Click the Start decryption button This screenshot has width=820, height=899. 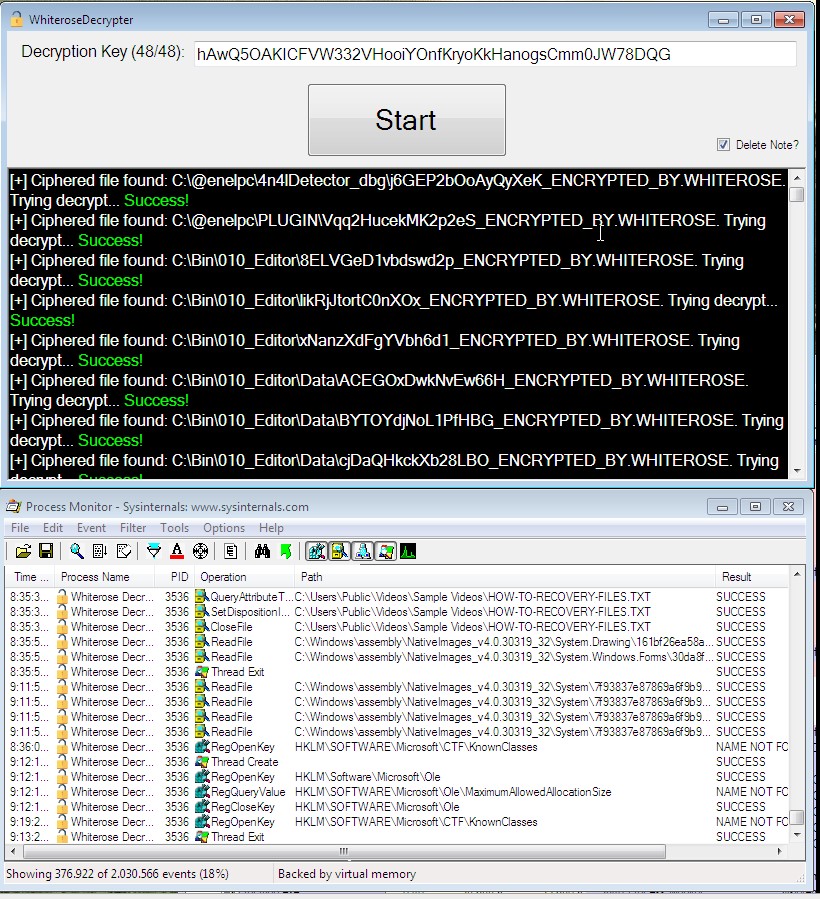tap(407, 120)
